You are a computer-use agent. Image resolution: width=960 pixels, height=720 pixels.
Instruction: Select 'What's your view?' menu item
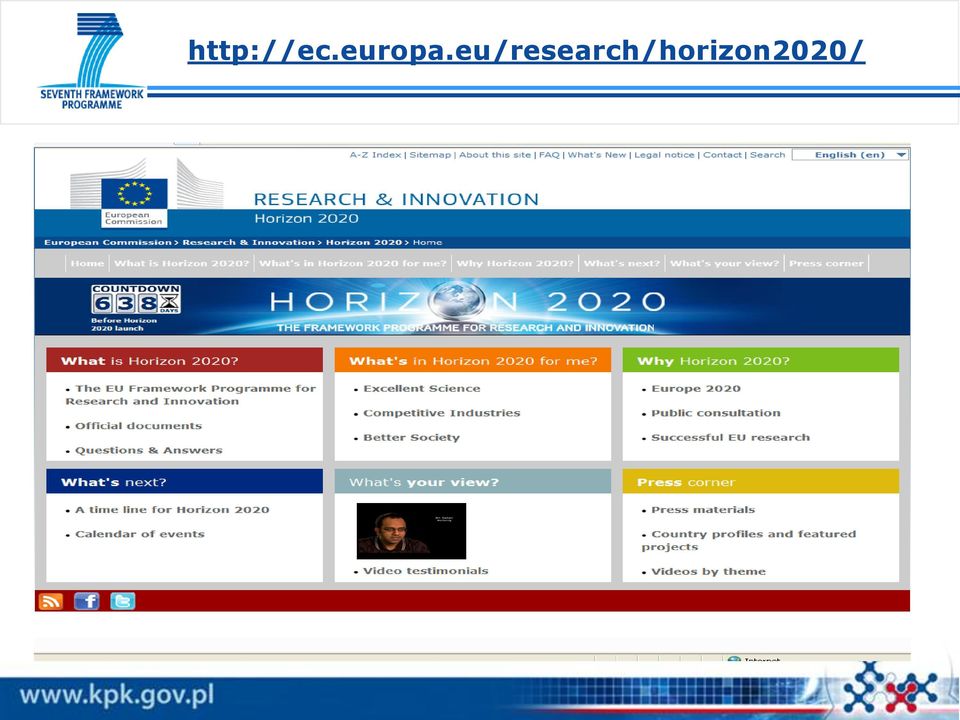click(724, 263)
